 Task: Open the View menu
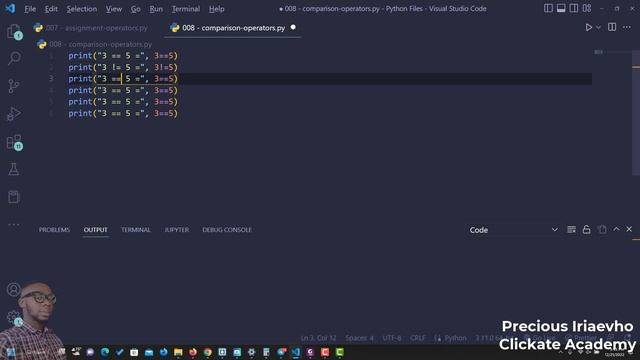coord(114,9)
